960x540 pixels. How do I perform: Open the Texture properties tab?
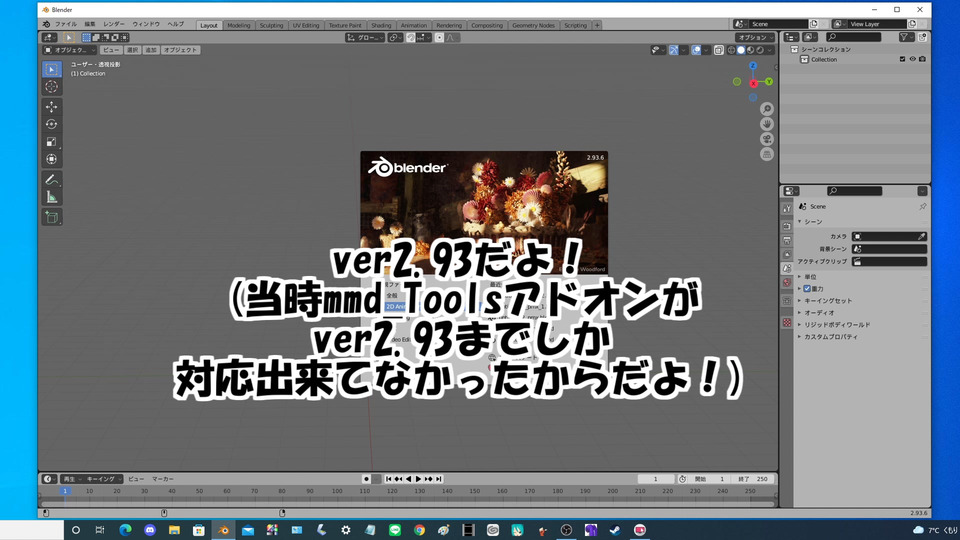point(787,323)
